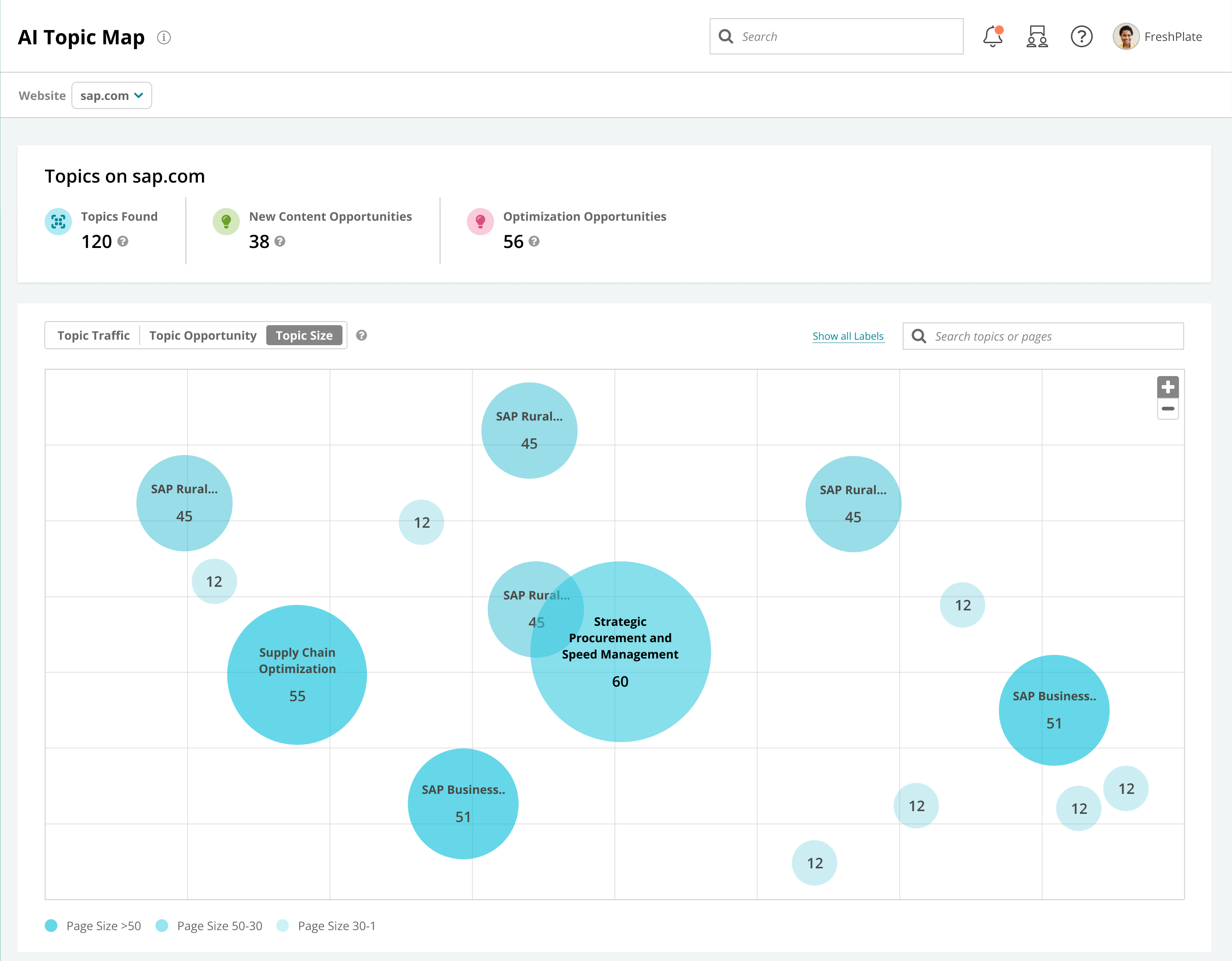This screenshot has width=1232, height=961.
Task: Select the left SAP Rural 45 bubble
Action: [x=184, y=503]
